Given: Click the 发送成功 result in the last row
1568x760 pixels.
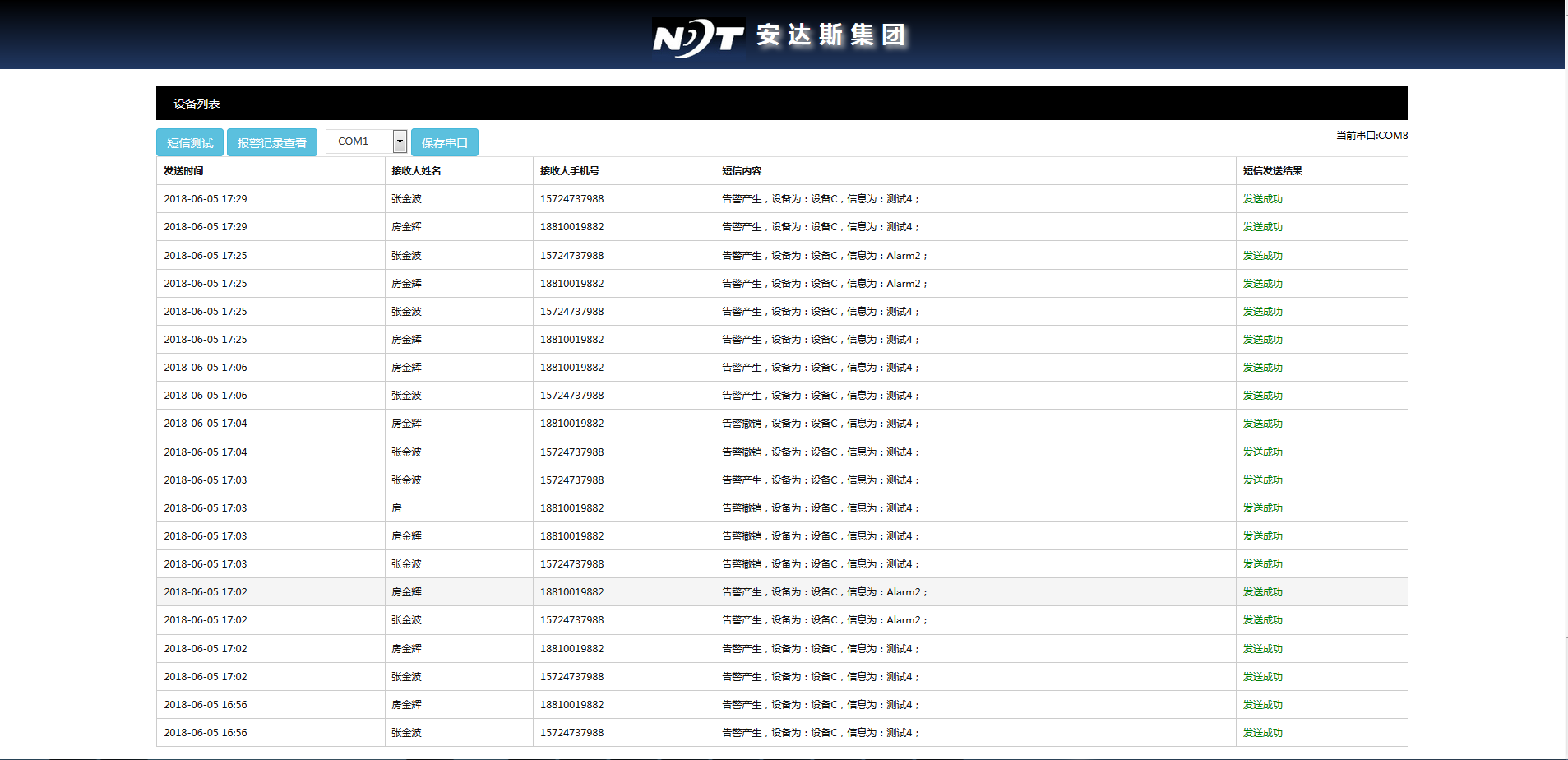Looking at the screenshot, I should [x=1262, y=733].
